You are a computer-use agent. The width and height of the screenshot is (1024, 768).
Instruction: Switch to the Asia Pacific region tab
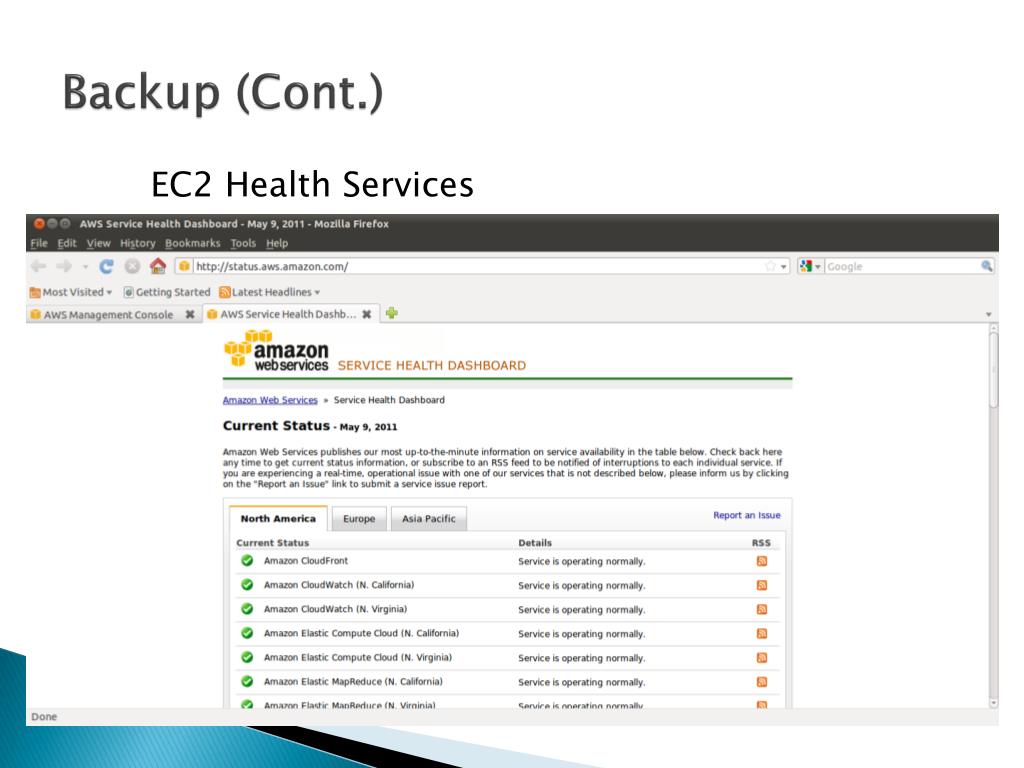(428, 519)
